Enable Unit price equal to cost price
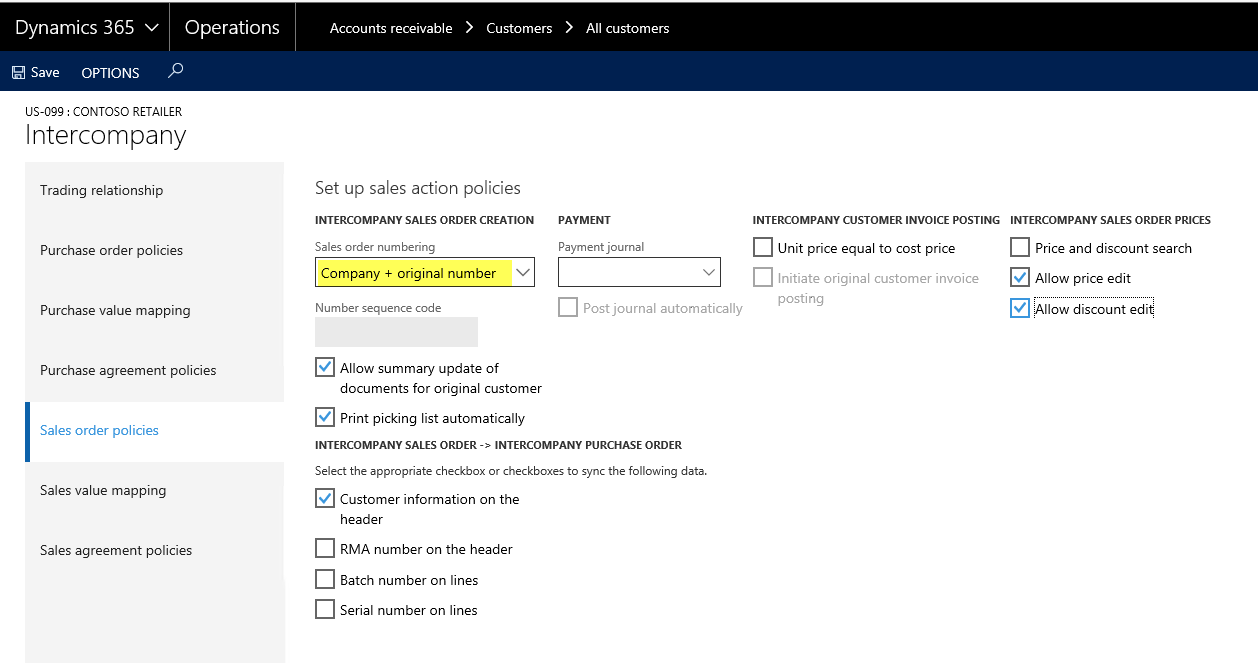The image size is (1258, 663). click(763, 248)
